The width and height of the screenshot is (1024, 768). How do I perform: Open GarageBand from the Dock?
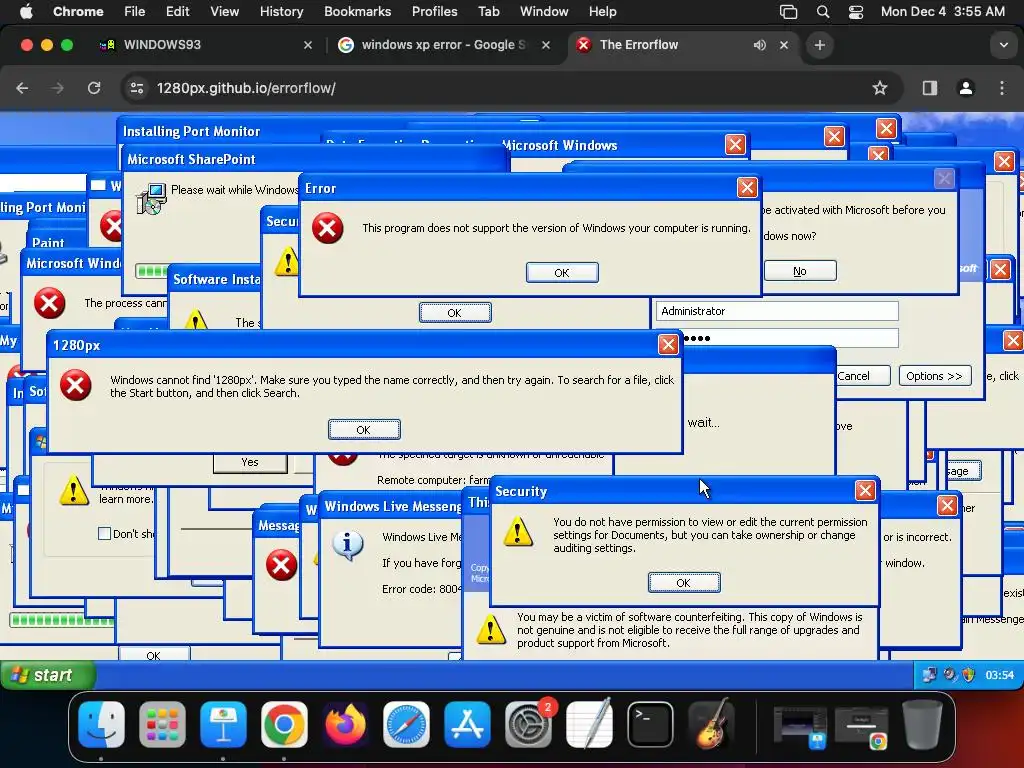(x=711, y=724)
